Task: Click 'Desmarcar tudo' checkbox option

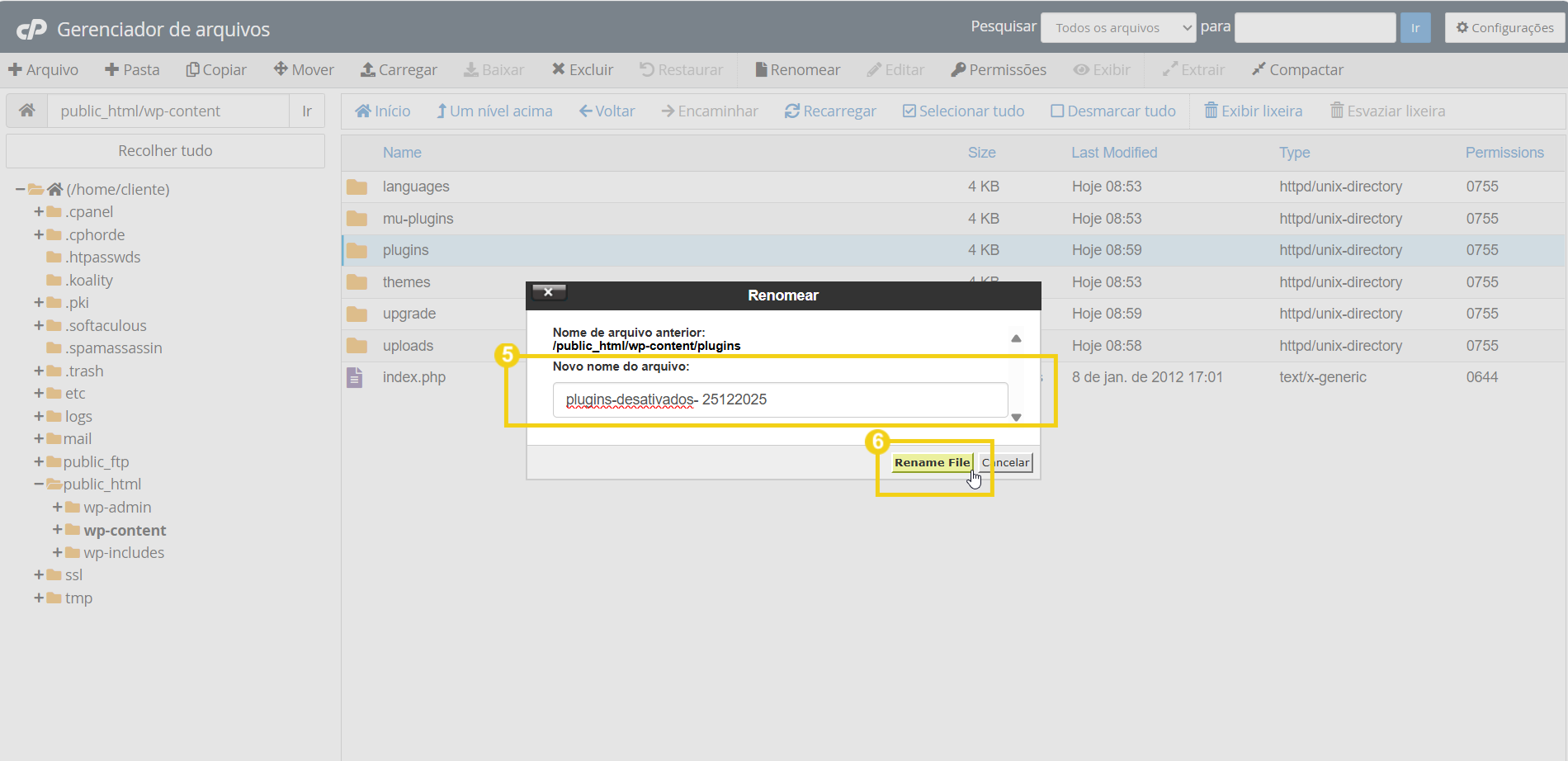Action: click(1113, 111)
